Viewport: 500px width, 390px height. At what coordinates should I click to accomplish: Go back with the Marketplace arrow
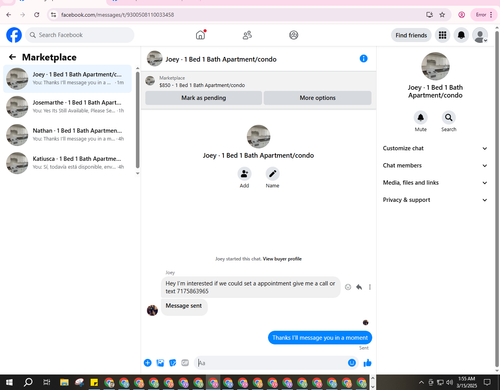[12, 57]
